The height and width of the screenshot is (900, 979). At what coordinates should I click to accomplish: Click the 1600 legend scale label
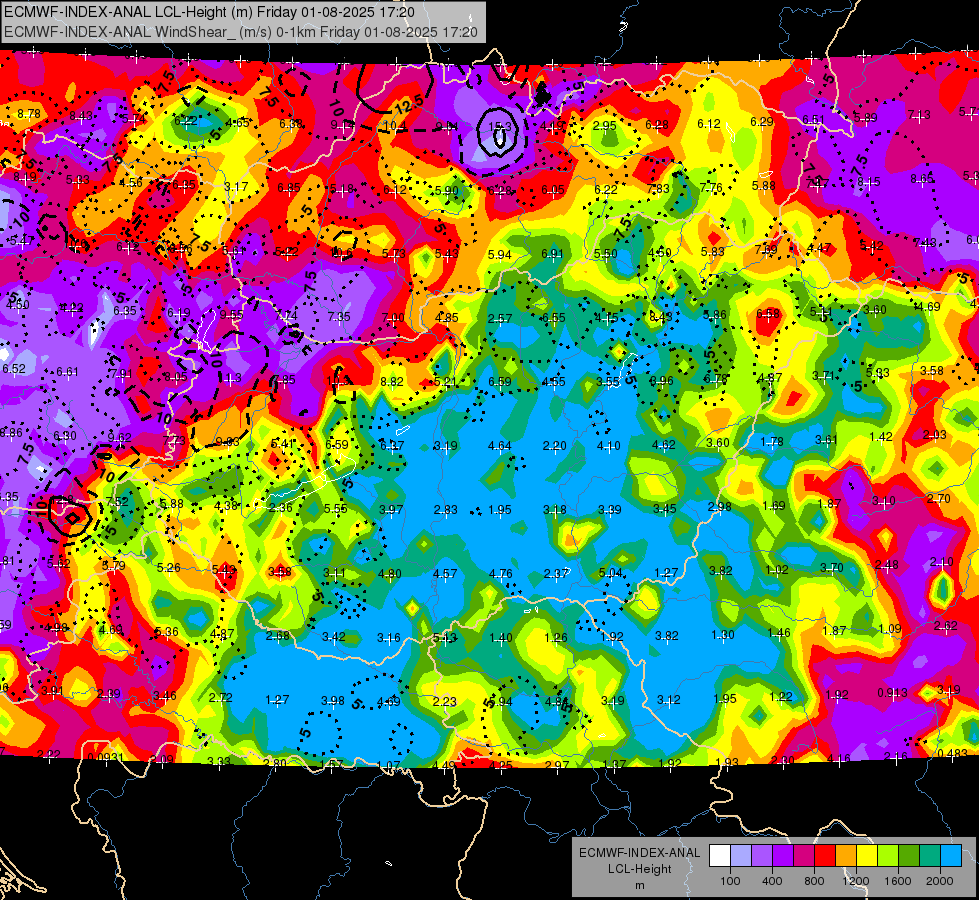[x=898, y=881]
